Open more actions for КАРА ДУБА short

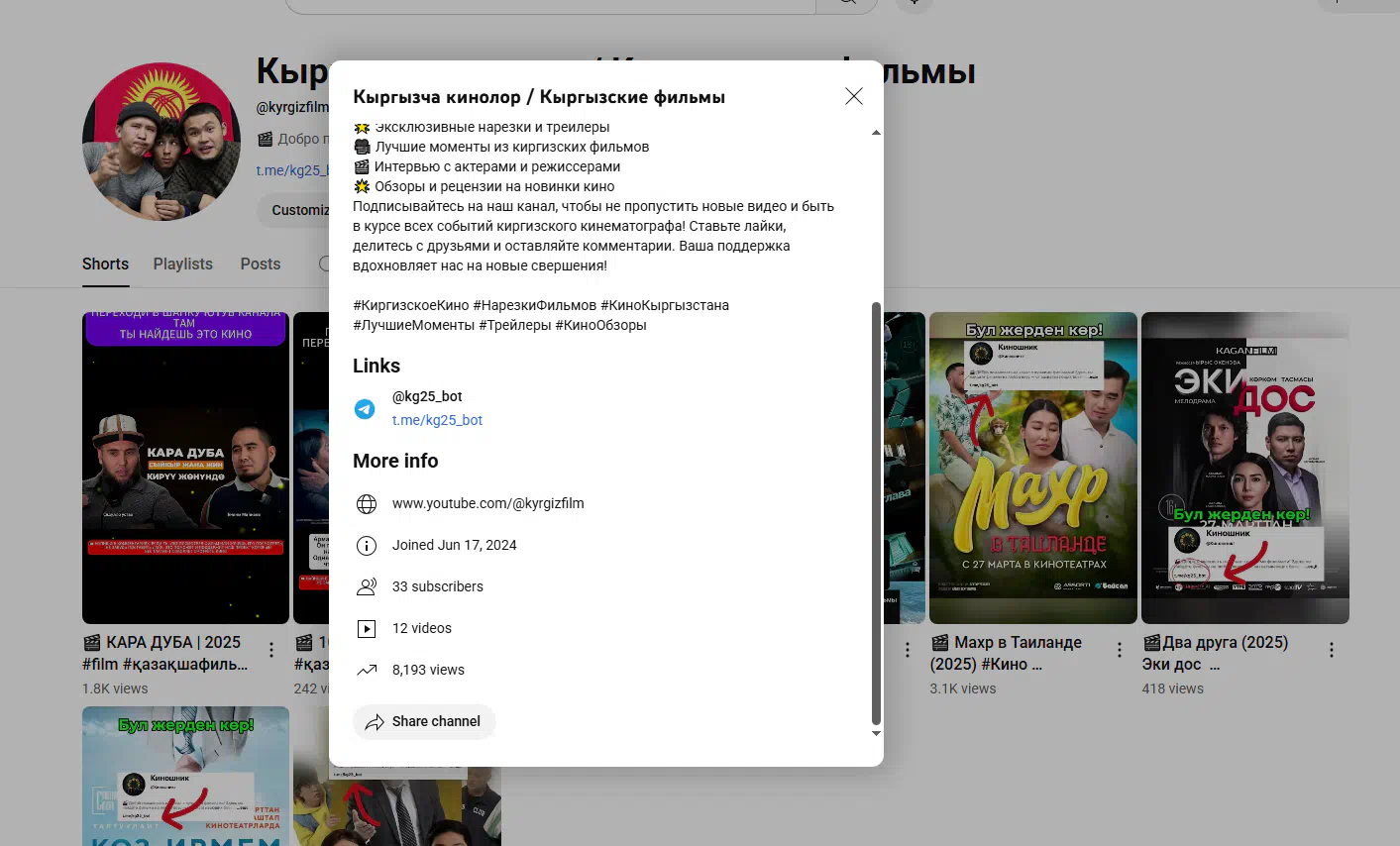[271, 650]
